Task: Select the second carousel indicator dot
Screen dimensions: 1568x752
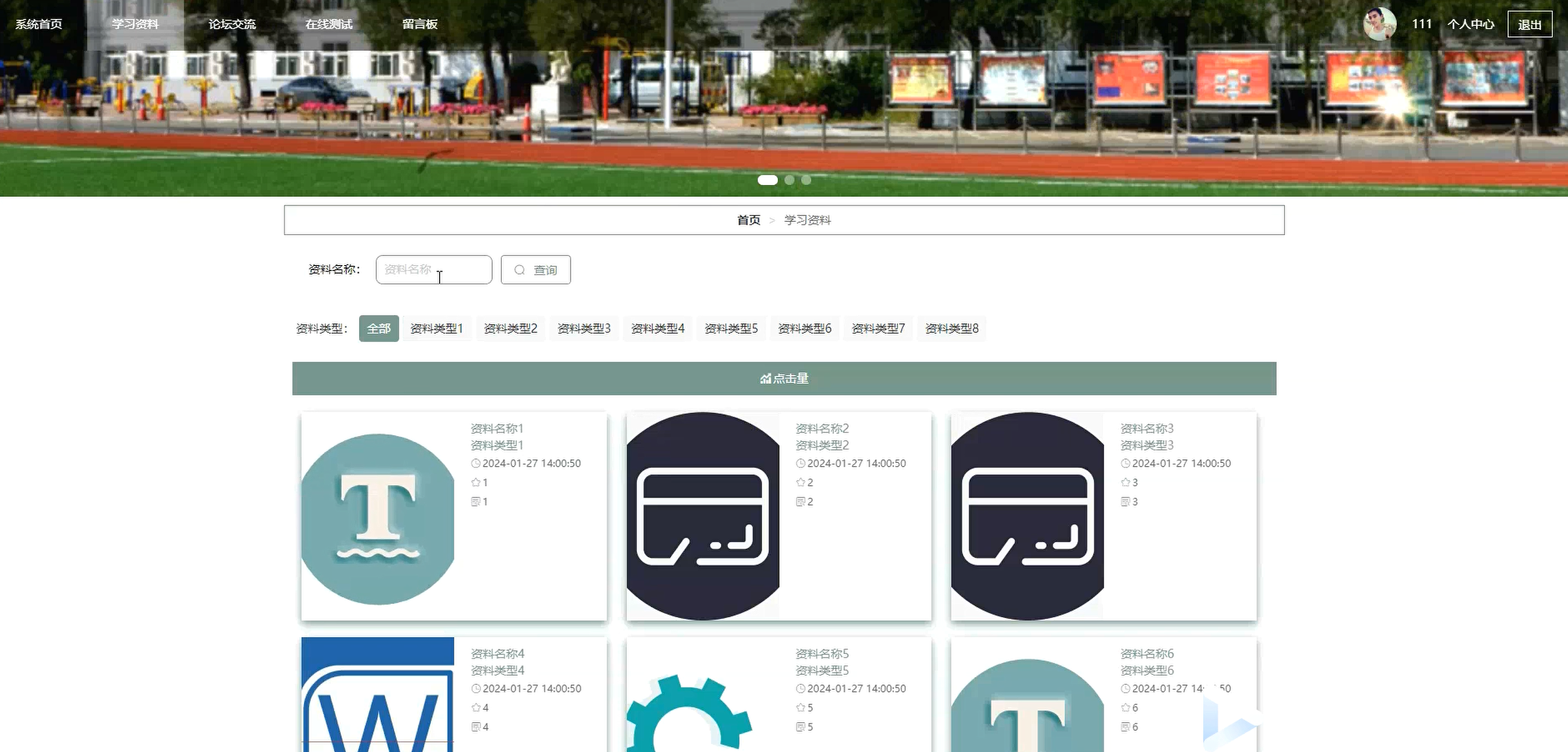Action: 790,180
